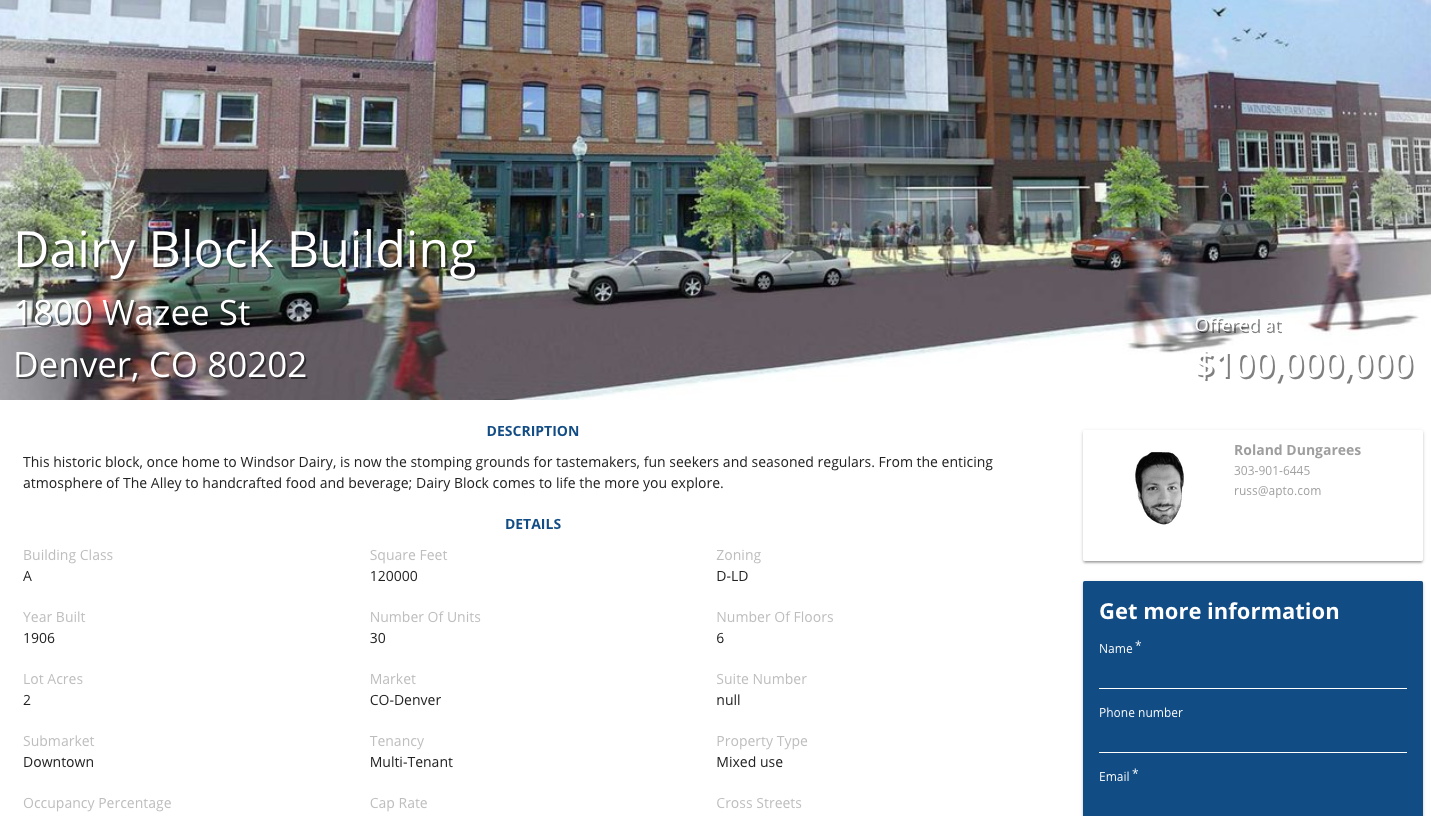Click the Property Type value Mixed use
The width and height of the screenshot is (1431, 816).
click(x=749, y=762)
